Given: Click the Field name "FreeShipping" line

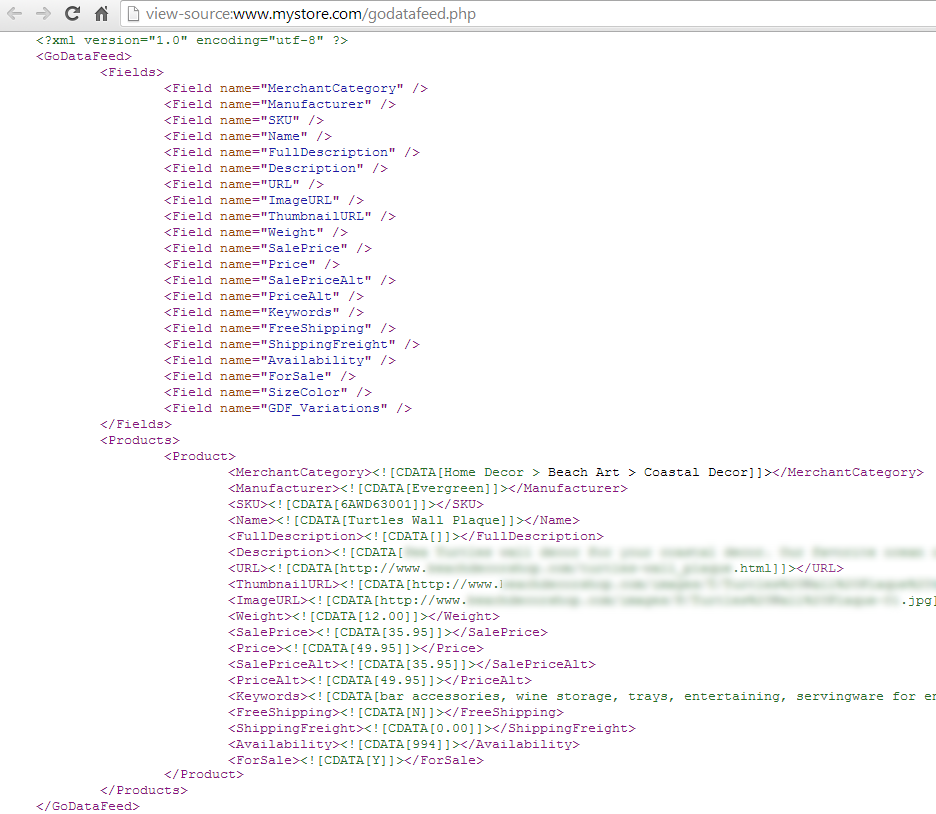Looking at the screenshot, I should [280, 328].
